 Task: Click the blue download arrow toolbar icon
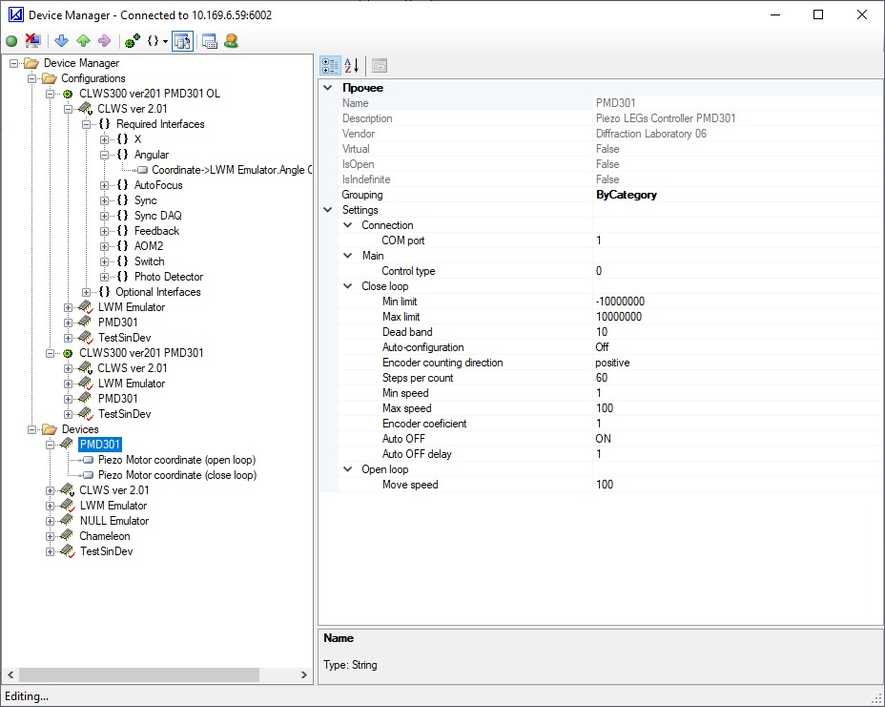[x=60, y=41]
